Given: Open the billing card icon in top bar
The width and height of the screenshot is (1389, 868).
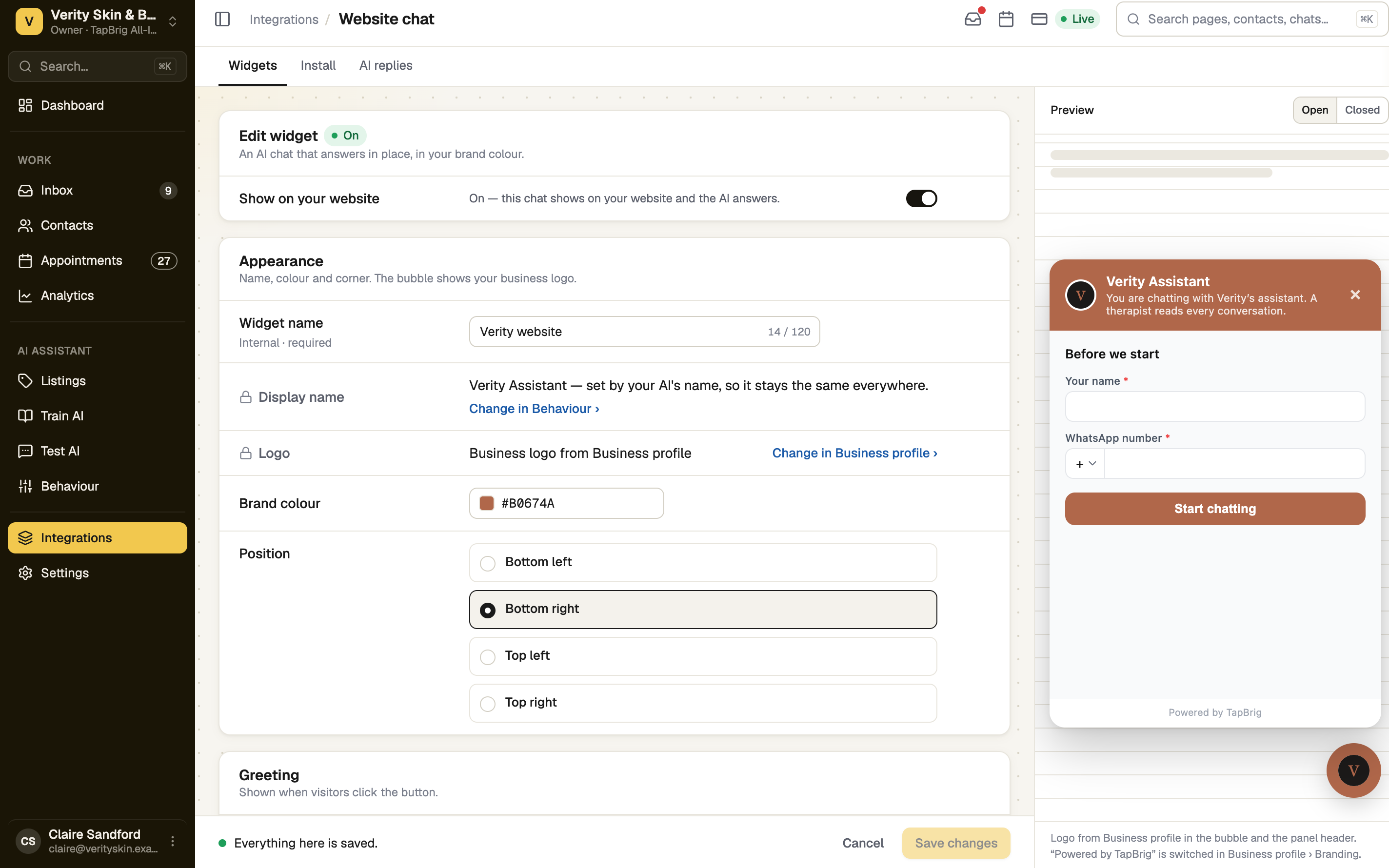Looking at the screenshot, I should [1039, 19].
